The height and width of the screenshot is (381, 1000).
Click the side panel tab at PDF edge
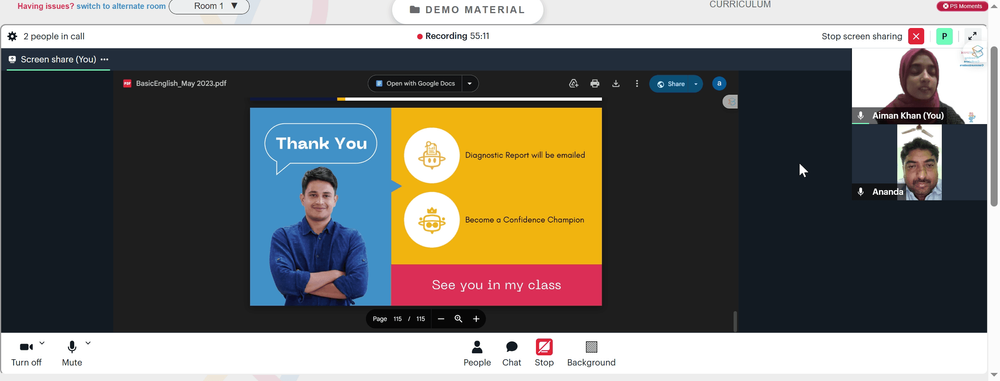tap(731, 101)
